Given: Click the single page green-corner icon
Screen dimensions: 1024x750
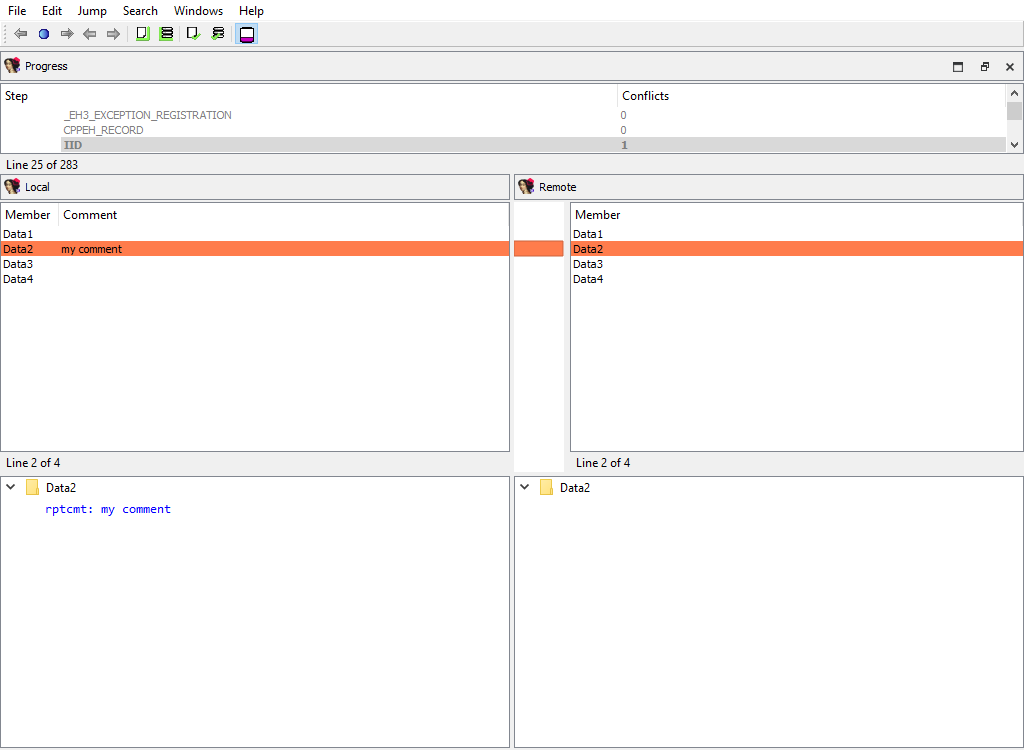Looking at the screenshot, I should [142, 34].
